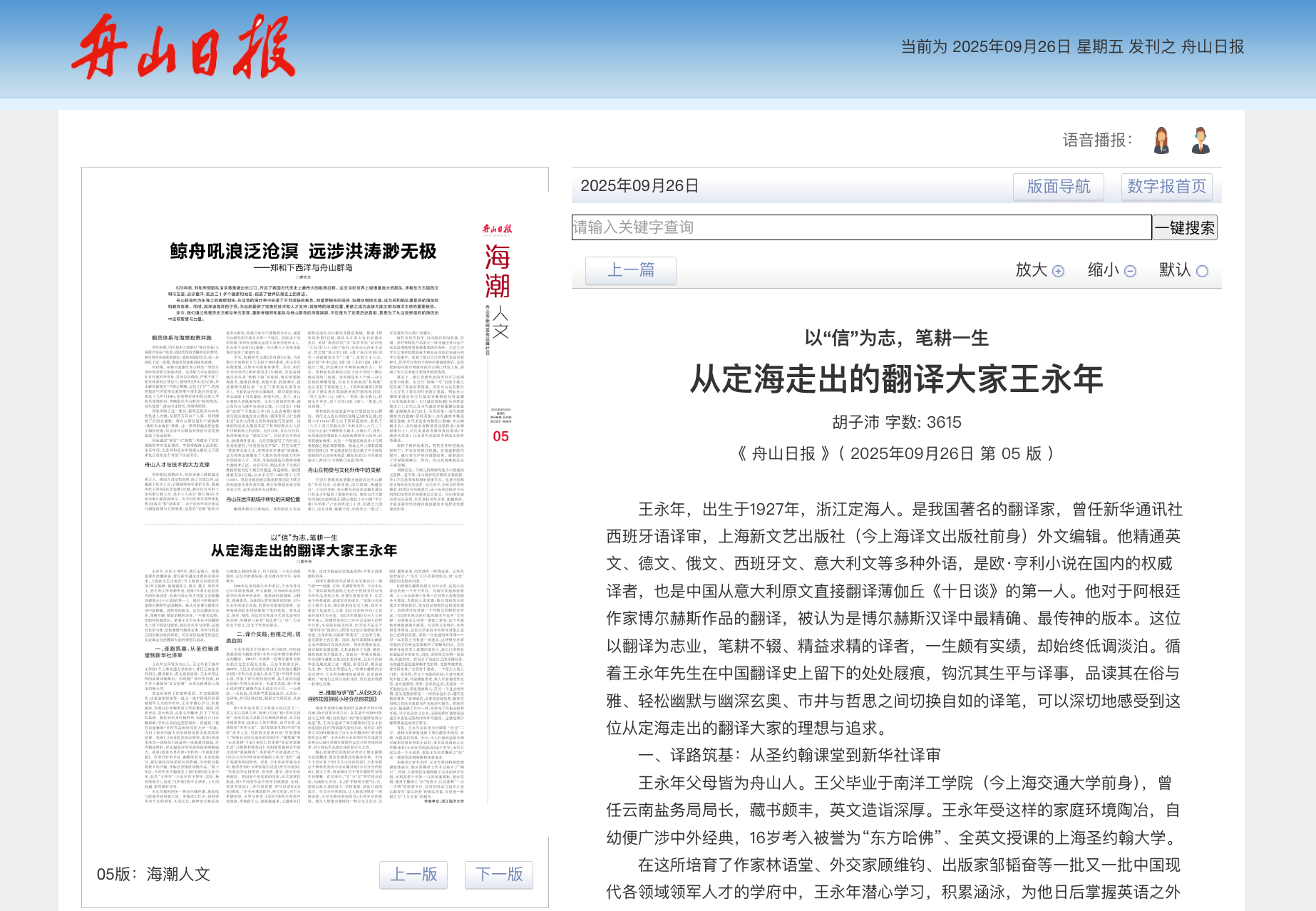
Task: Click the 2025年09月26日 date label
Action: [x=639, y=186]
